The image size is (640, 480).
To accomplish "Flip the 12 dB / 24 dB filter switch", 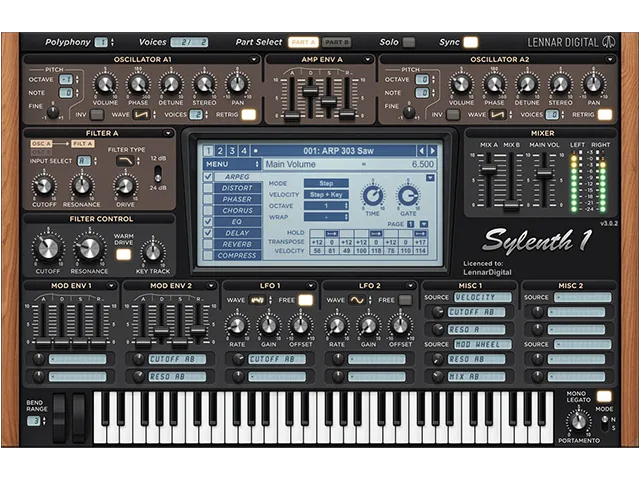I will pos(158,174).
